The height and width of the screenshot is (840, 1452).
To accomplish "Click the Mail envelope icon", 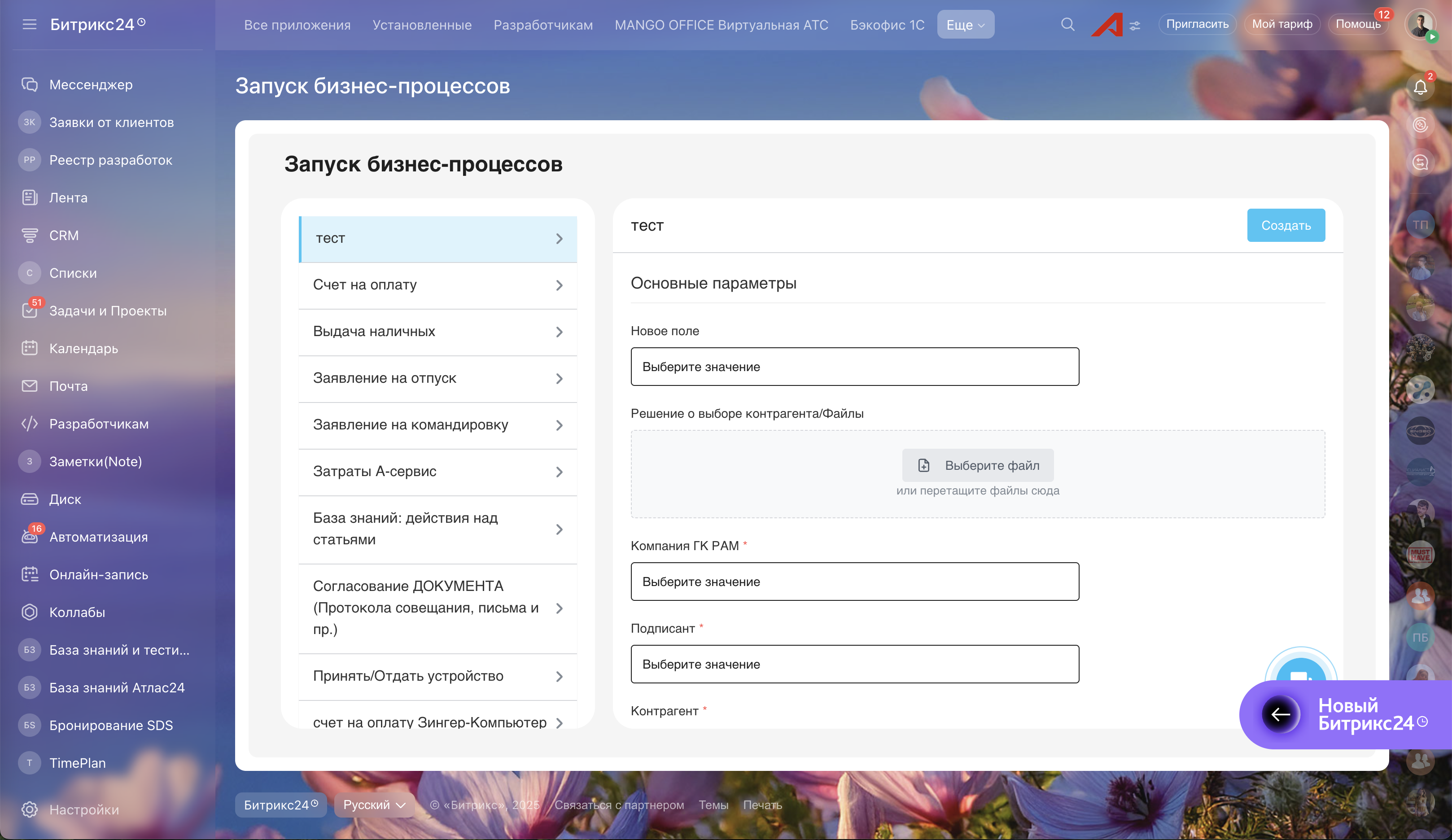I will coord(29,386).
